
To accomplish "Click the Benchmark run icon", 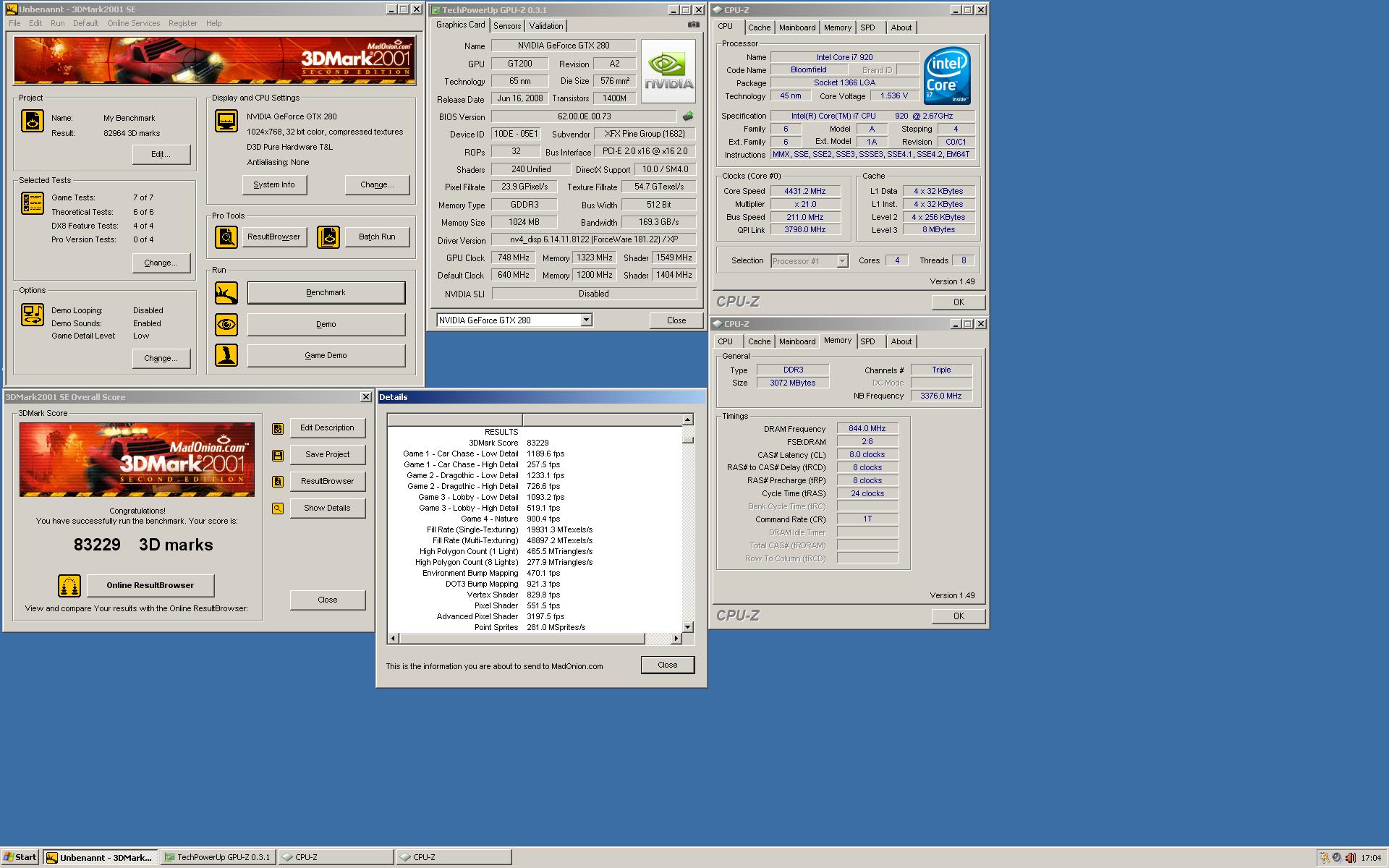I will tap(226, 293).
